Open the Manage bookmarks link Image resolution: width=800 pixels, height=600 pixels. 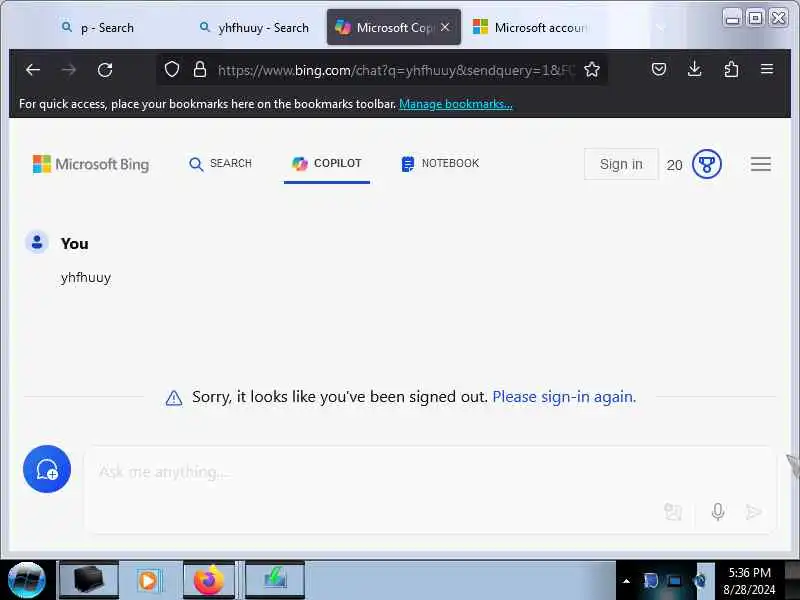click(456, 104)
